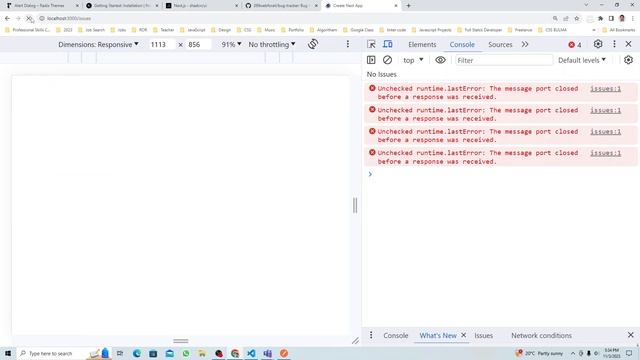This screenshot has height=360, width=640.
Task: Show hidden system tray icons
Action: click(573, 353)
